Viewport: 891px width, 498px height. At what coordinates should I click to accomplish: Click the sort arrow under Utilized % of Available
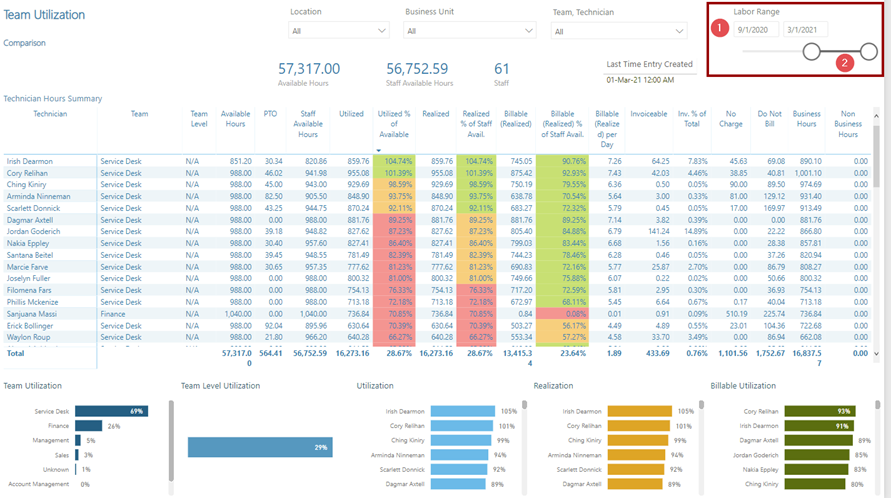[x=379, y=151]
